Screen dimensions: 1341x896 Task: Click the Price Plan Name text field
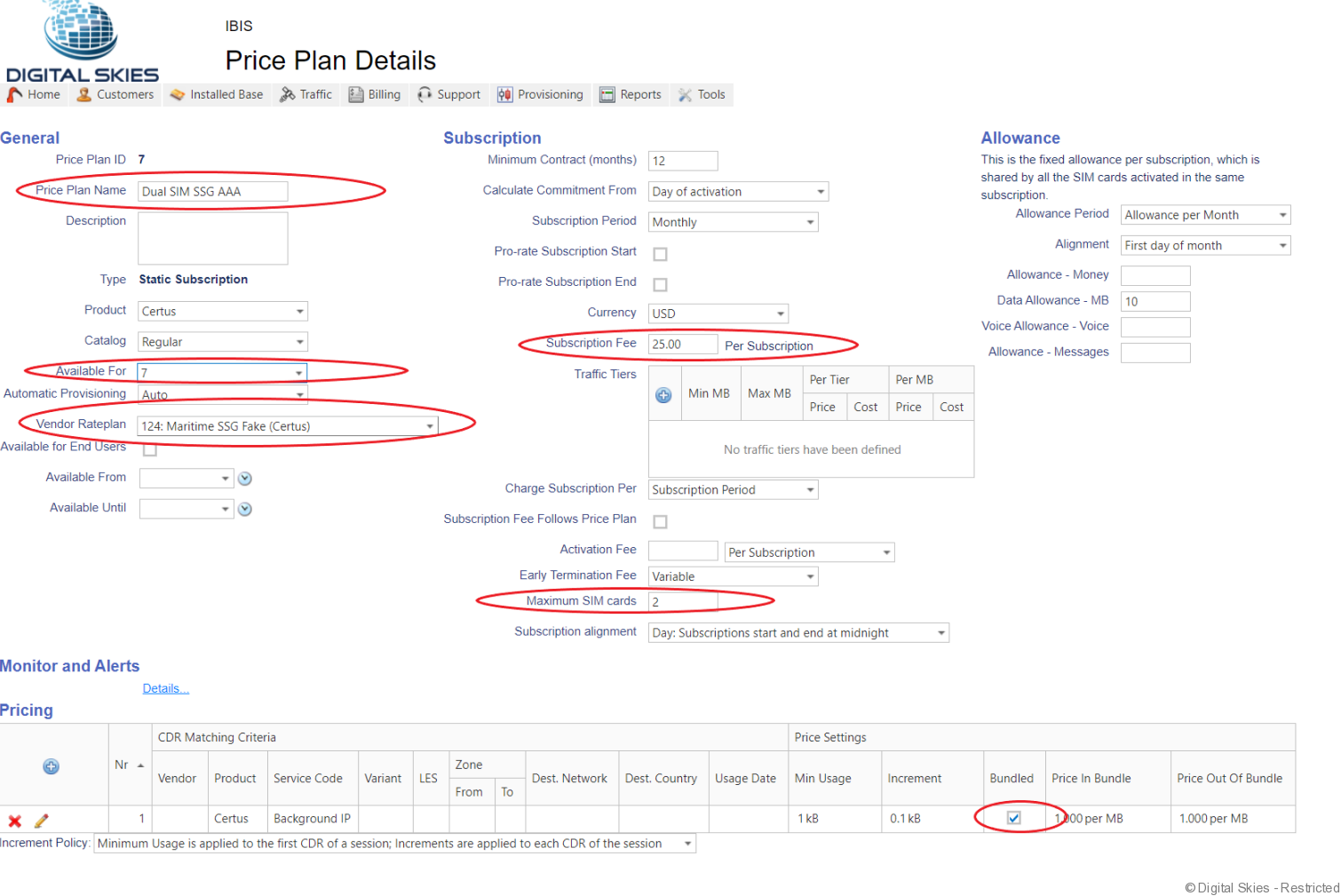(212, 191)
